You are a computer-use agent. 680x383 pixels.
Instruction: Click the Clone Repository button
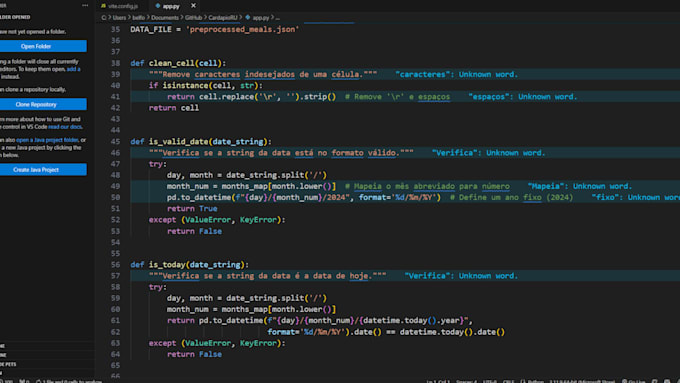[36, 104]
